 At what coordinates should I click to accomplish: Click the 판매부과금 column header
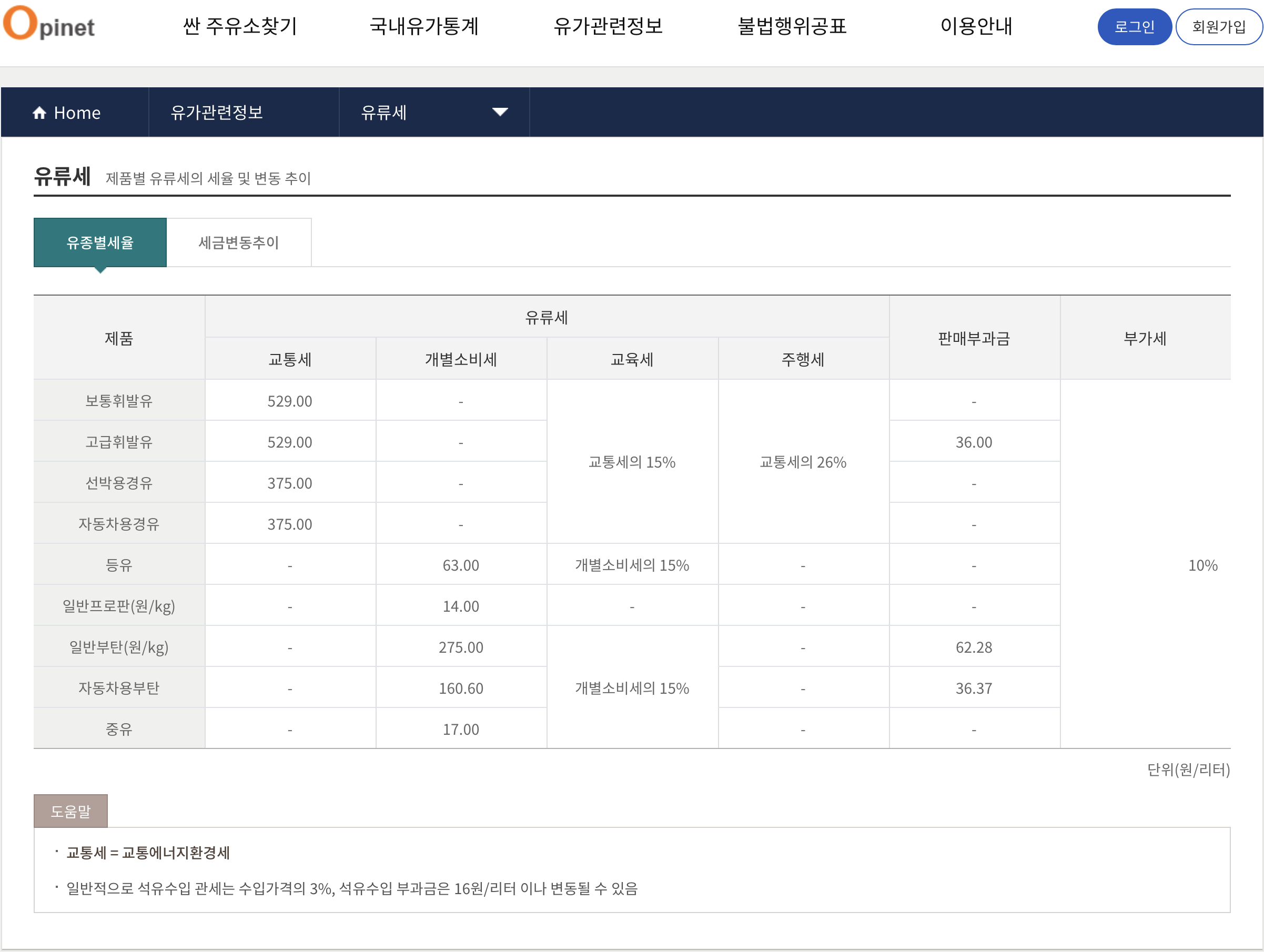pyautogui.click(x=974, y=338)
